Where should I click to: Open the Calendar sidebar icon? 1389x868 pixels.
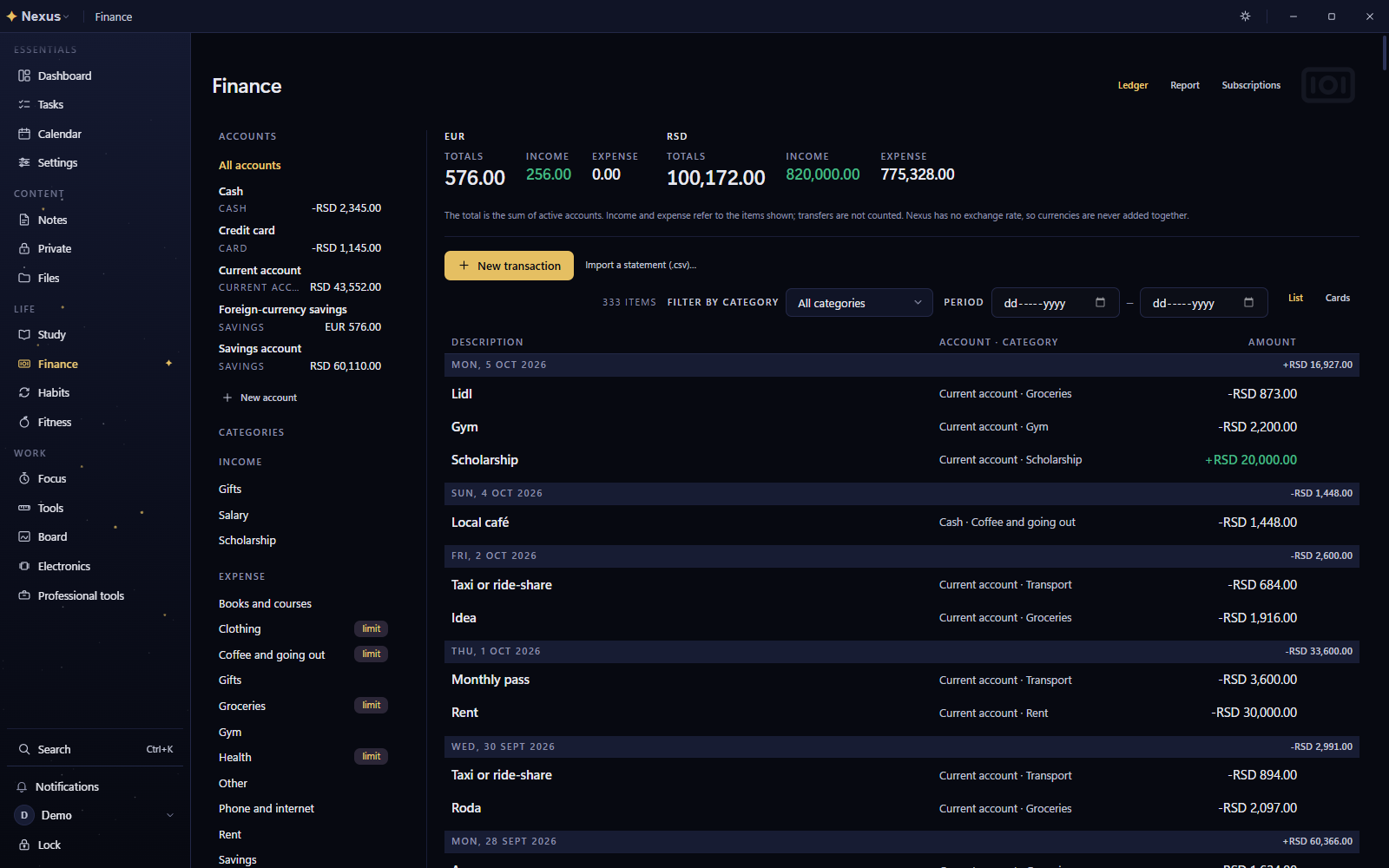coord(24,134)
